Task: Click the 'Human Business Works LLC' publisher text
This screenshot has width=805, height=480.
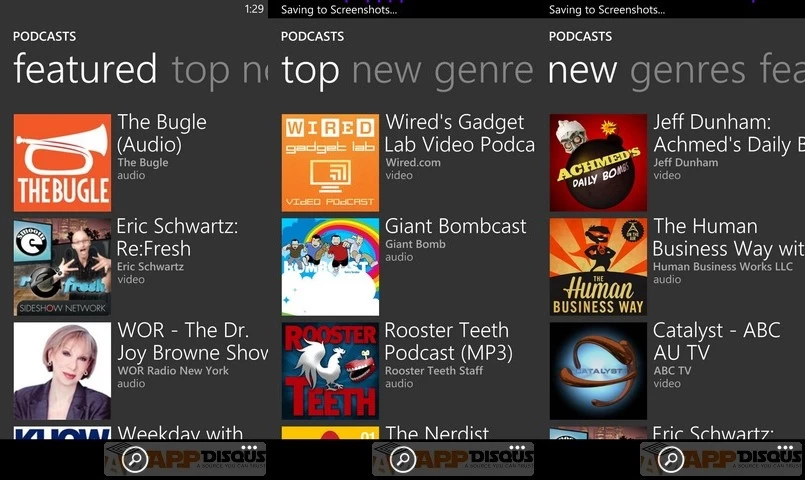Action: (x=723, y=266)
